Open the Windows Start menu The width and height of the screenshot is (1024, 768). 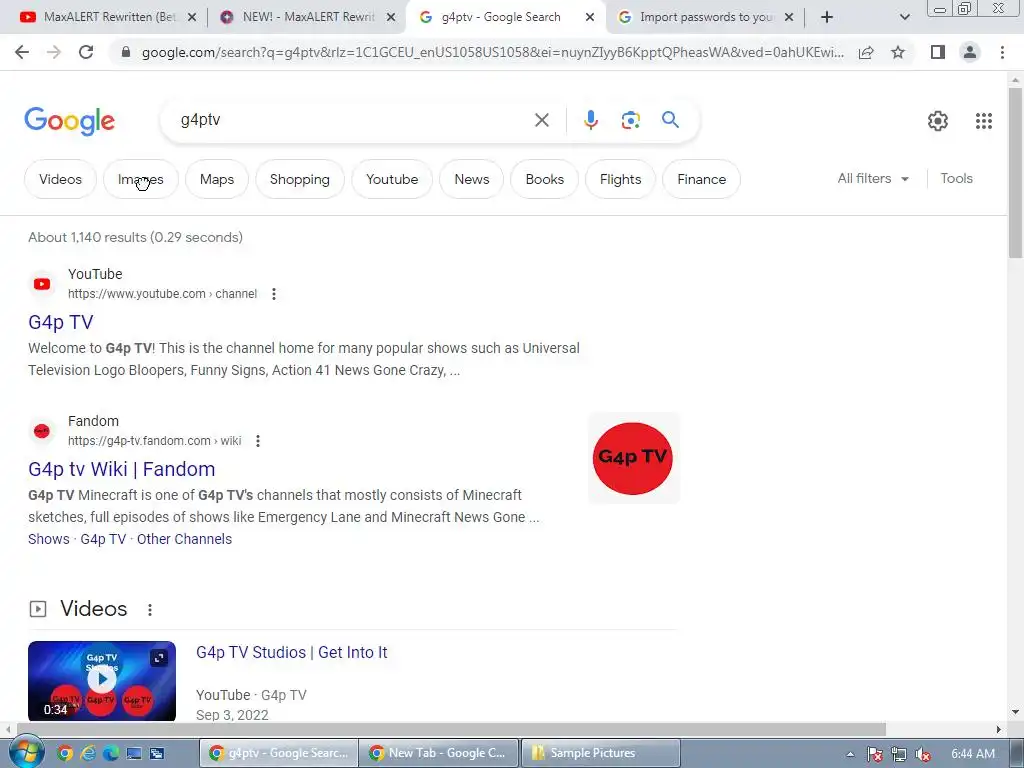[x=26, y=752]
